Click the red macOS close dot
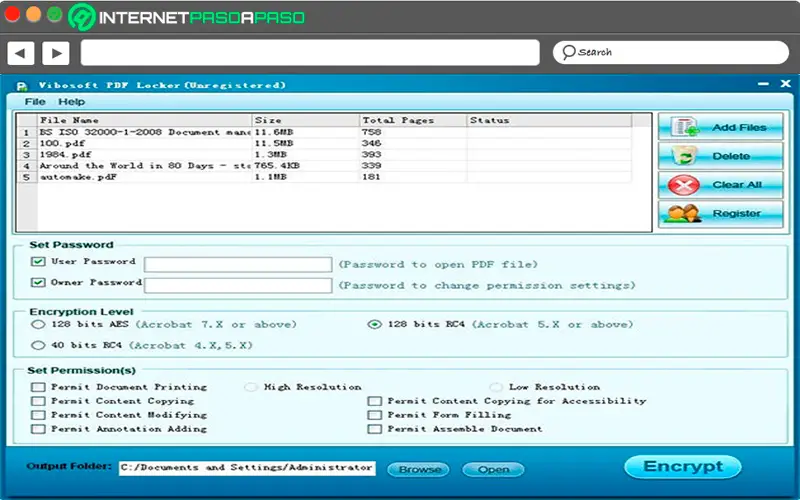 point(12,14)
